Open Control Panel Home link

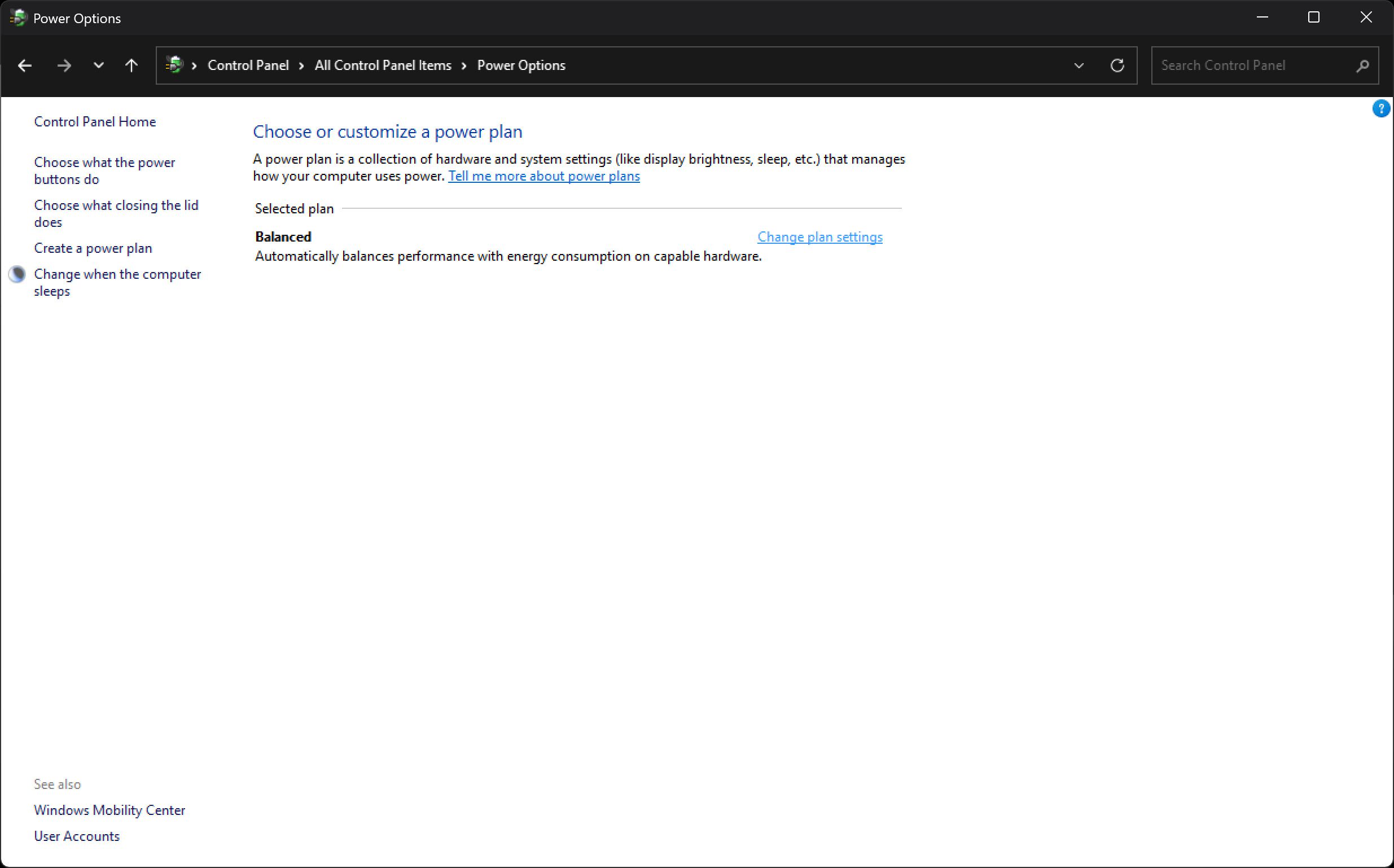(x=95, y=122)
